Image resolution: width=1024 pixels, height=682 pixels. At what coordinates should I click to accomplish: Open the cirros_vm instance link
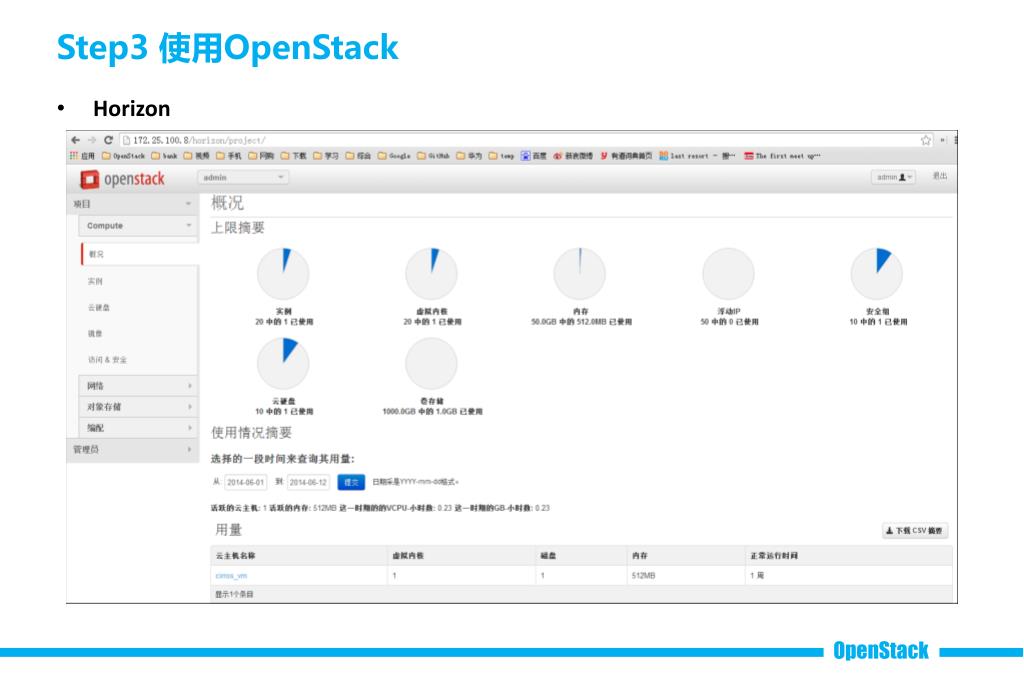pos(231,576)
